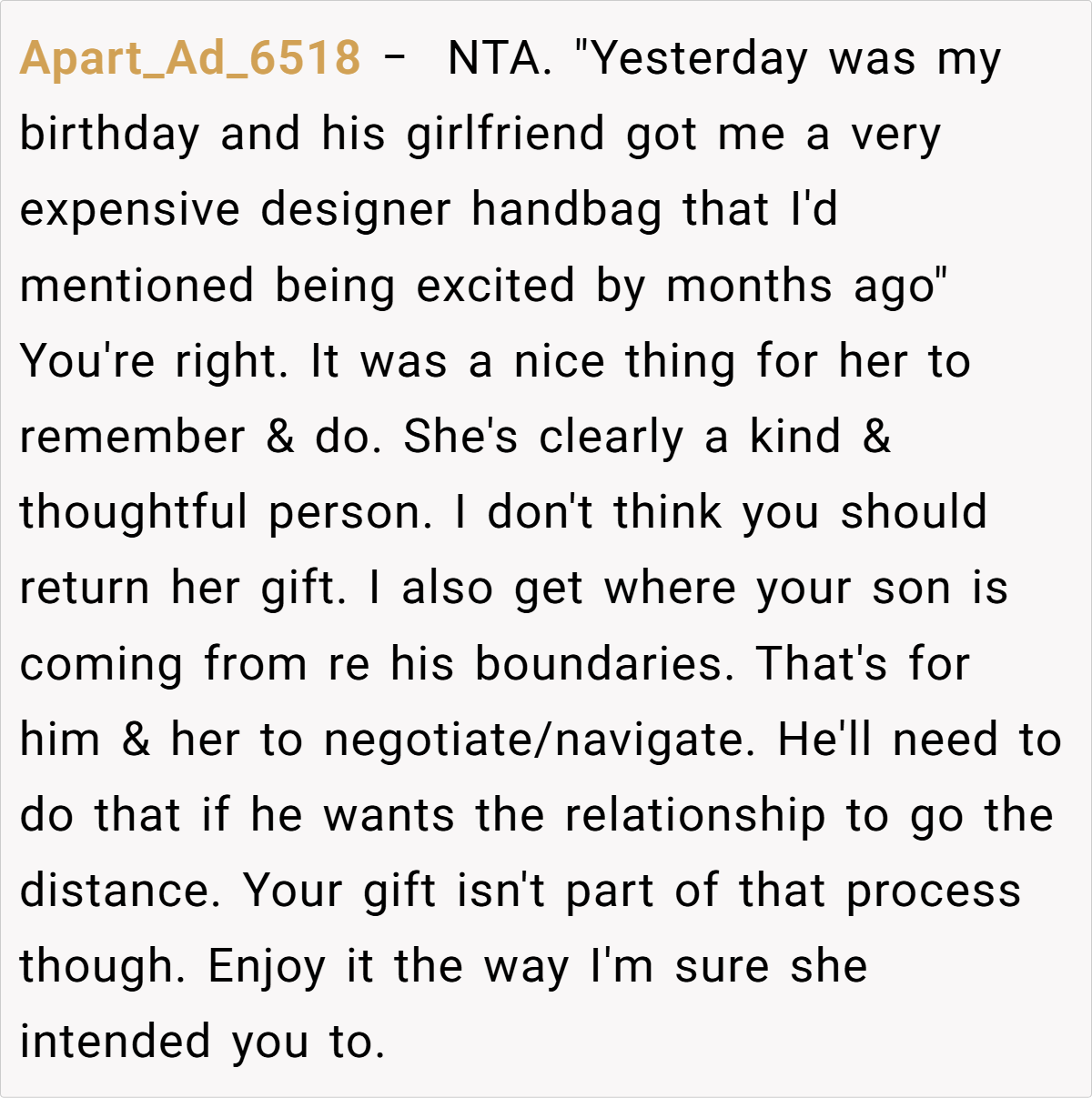The height and width of the screenshot is (1098, 1092).
Task: Click the text "negotiate/navigate"
Action: (x=540, y=739)
